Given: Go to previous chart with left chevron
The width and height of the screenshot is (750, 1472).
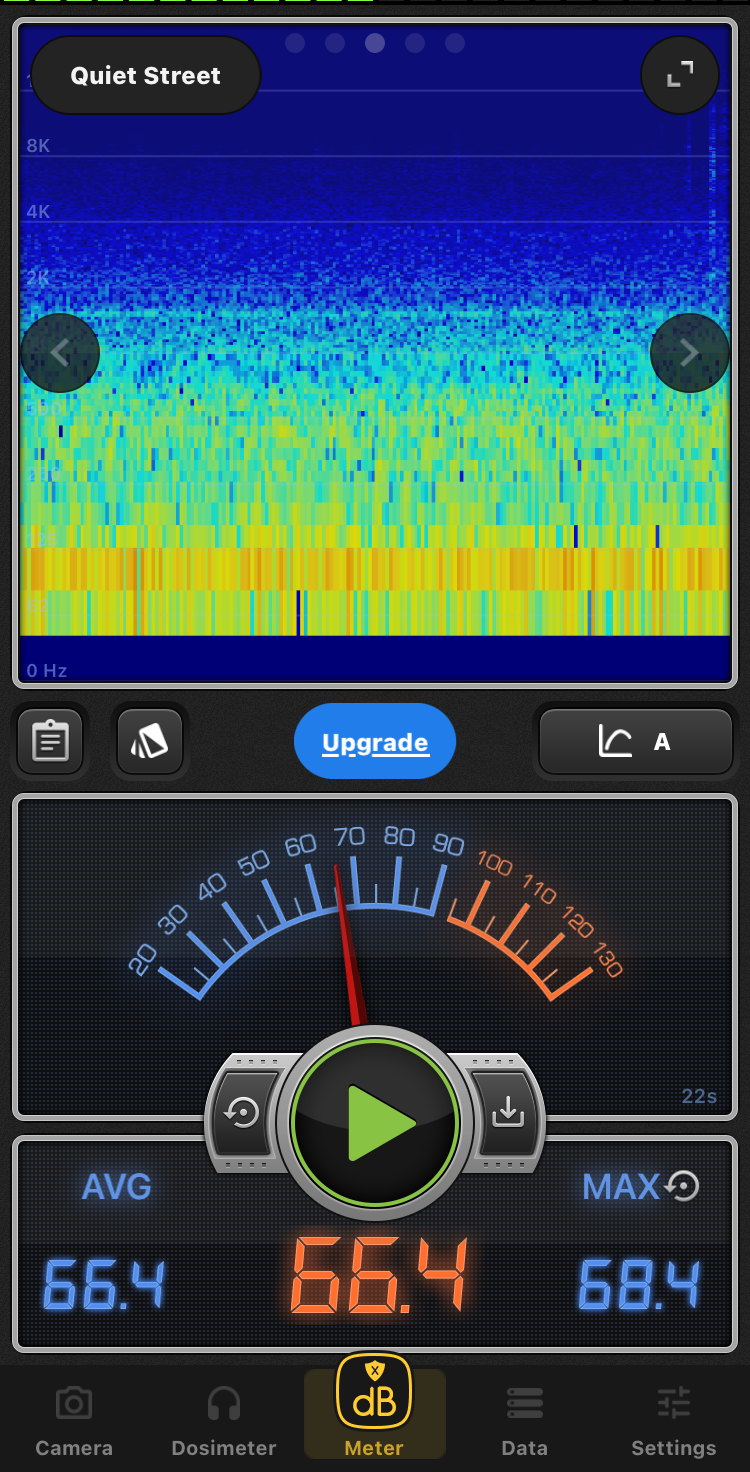Looking at the screenshot, I should [60, 353].
